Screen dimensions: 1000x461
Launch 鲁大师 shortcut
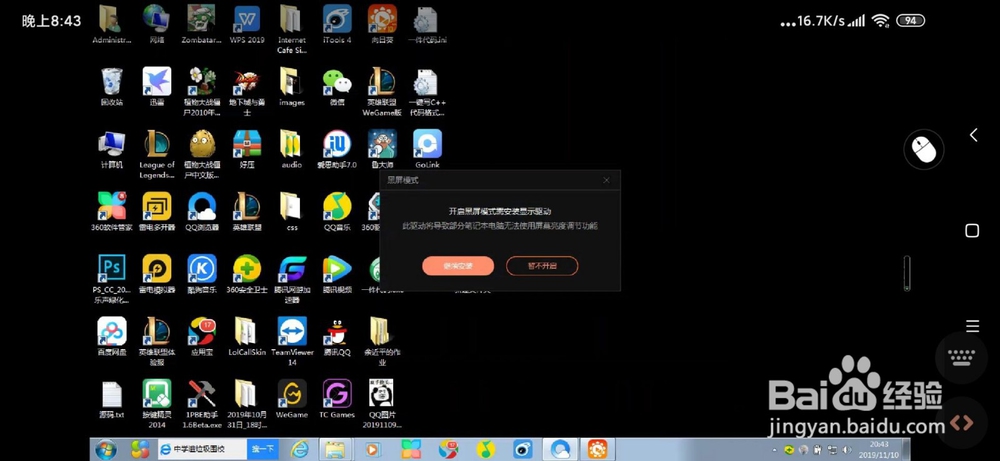(382, 149)
